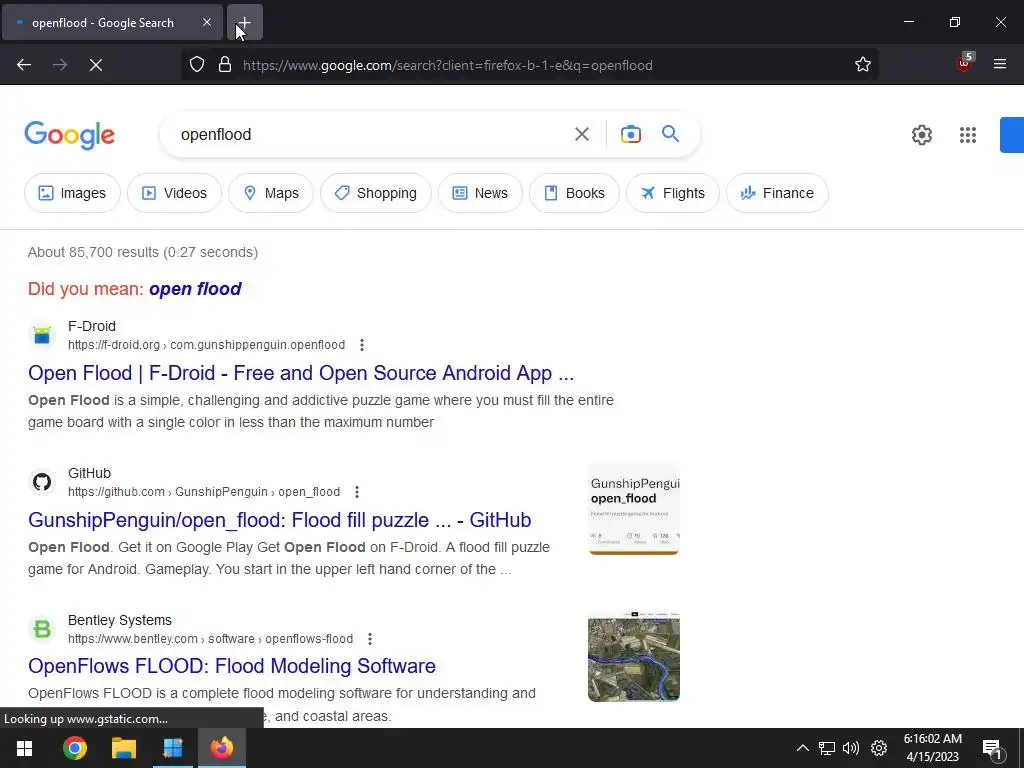Open a new tab with the plus button
Screen dimensions: 1024x768
pyautogui.click(x=244, y=22)
